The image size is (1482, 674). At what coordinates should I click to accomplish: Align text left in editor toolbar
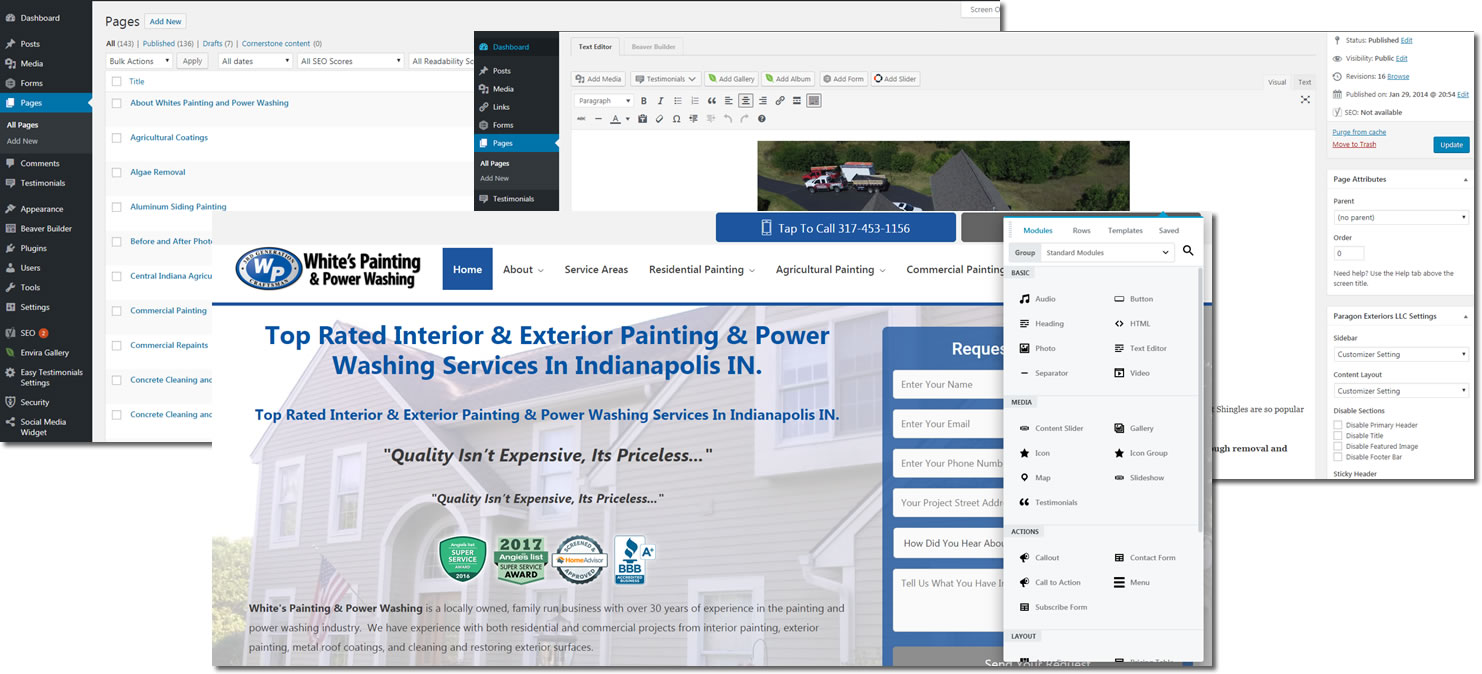[x=729, y=101]
